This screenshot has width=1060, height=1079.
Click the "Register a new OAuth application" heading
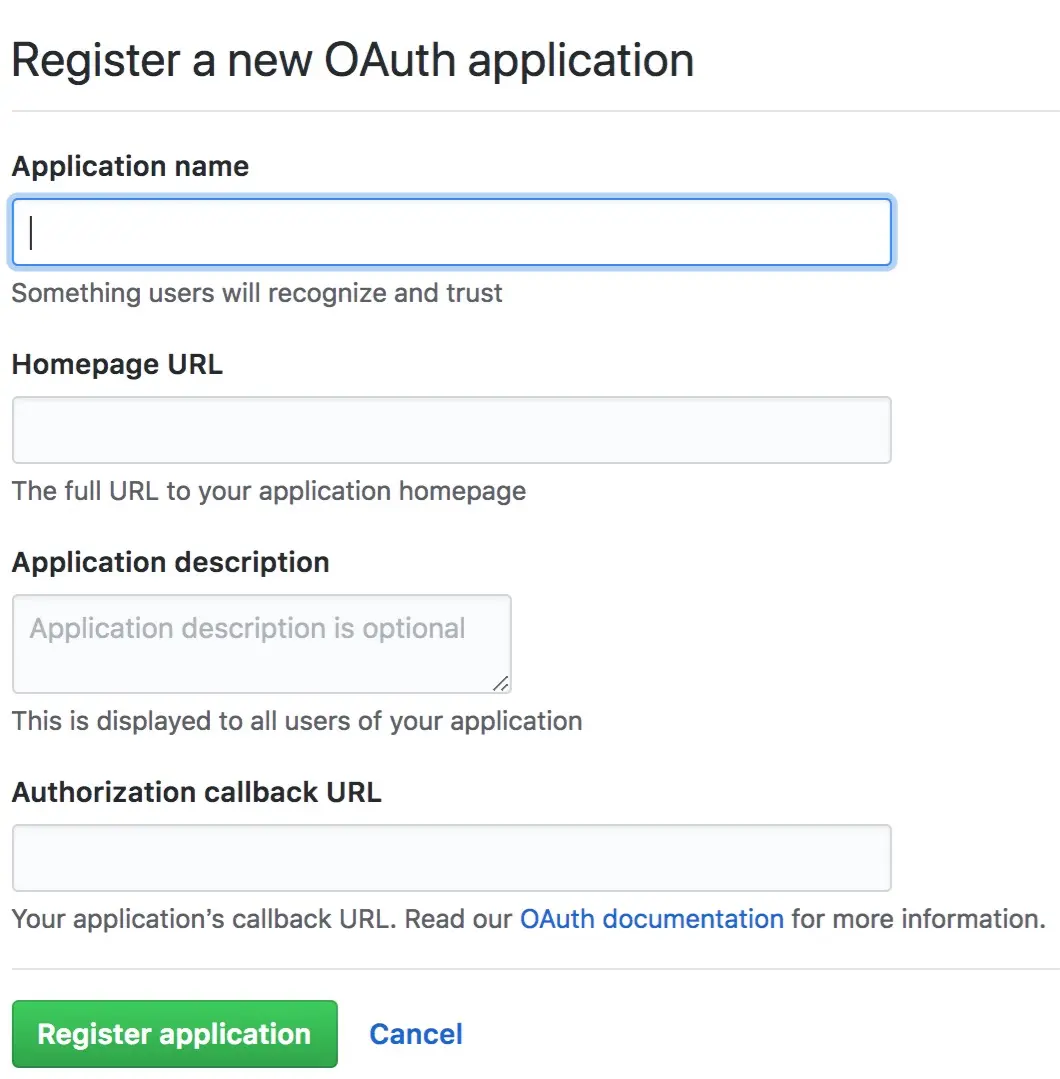(352, 60)
